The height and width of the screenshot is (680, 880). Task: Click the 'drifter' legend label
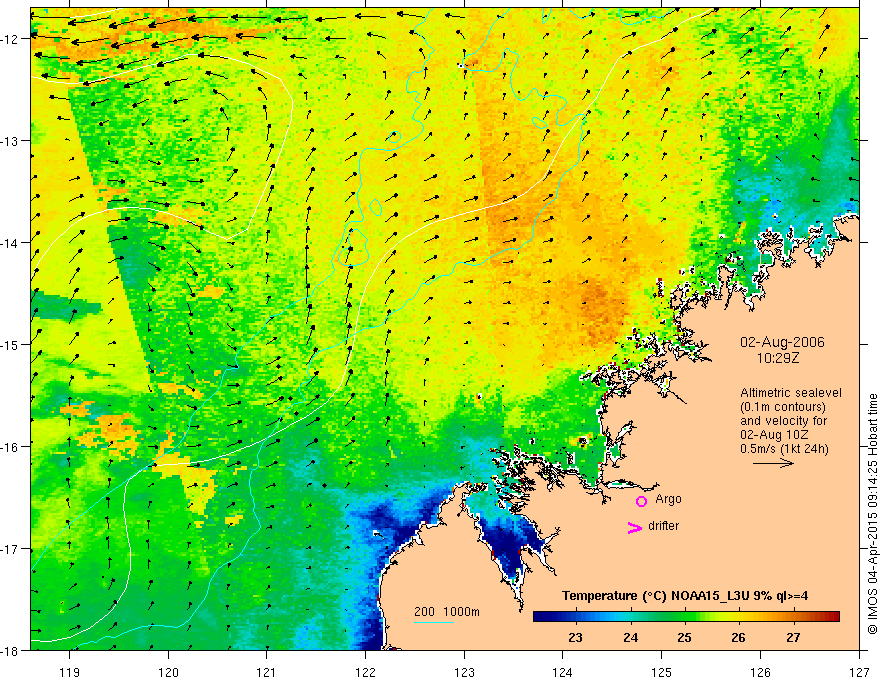[663, 526]
